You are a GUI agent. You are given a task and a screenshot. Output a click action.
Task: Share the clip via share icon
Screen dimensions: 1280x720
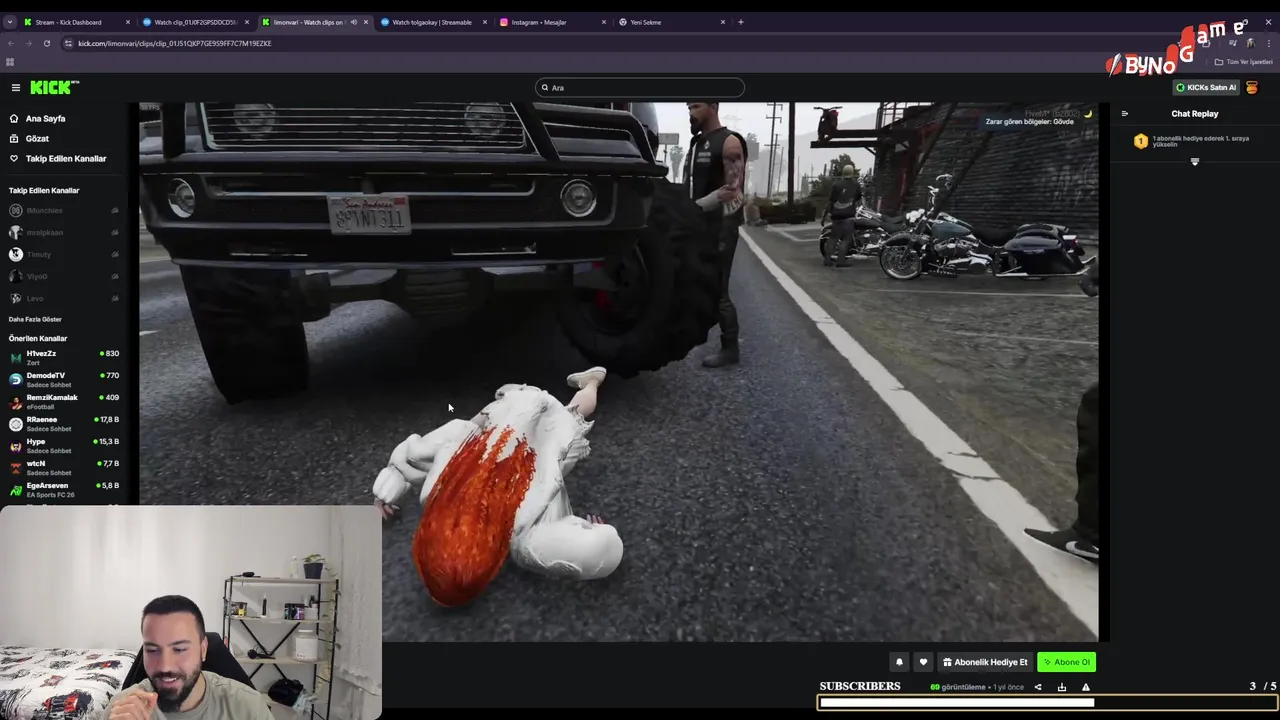(1038, 687)
